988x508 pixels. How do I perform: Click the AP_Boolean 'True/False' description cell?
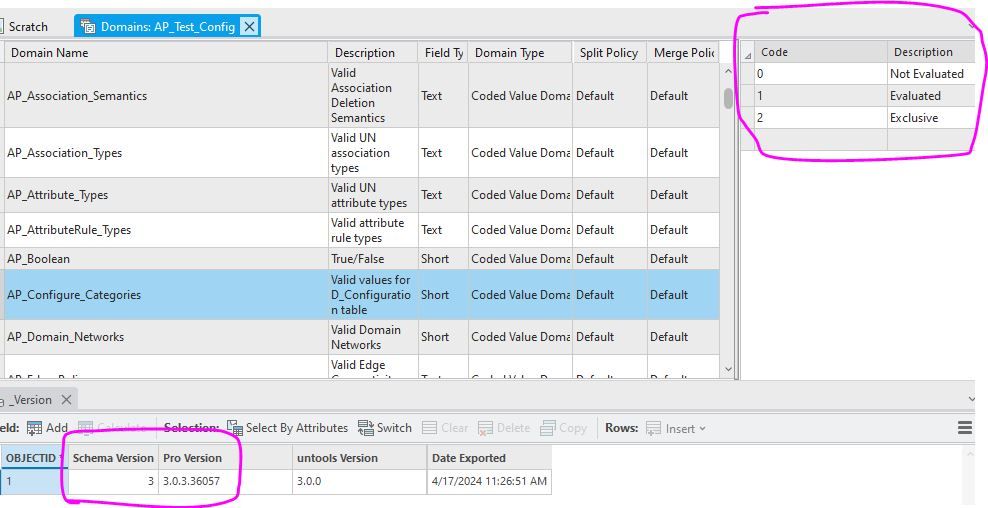[372, 258]
